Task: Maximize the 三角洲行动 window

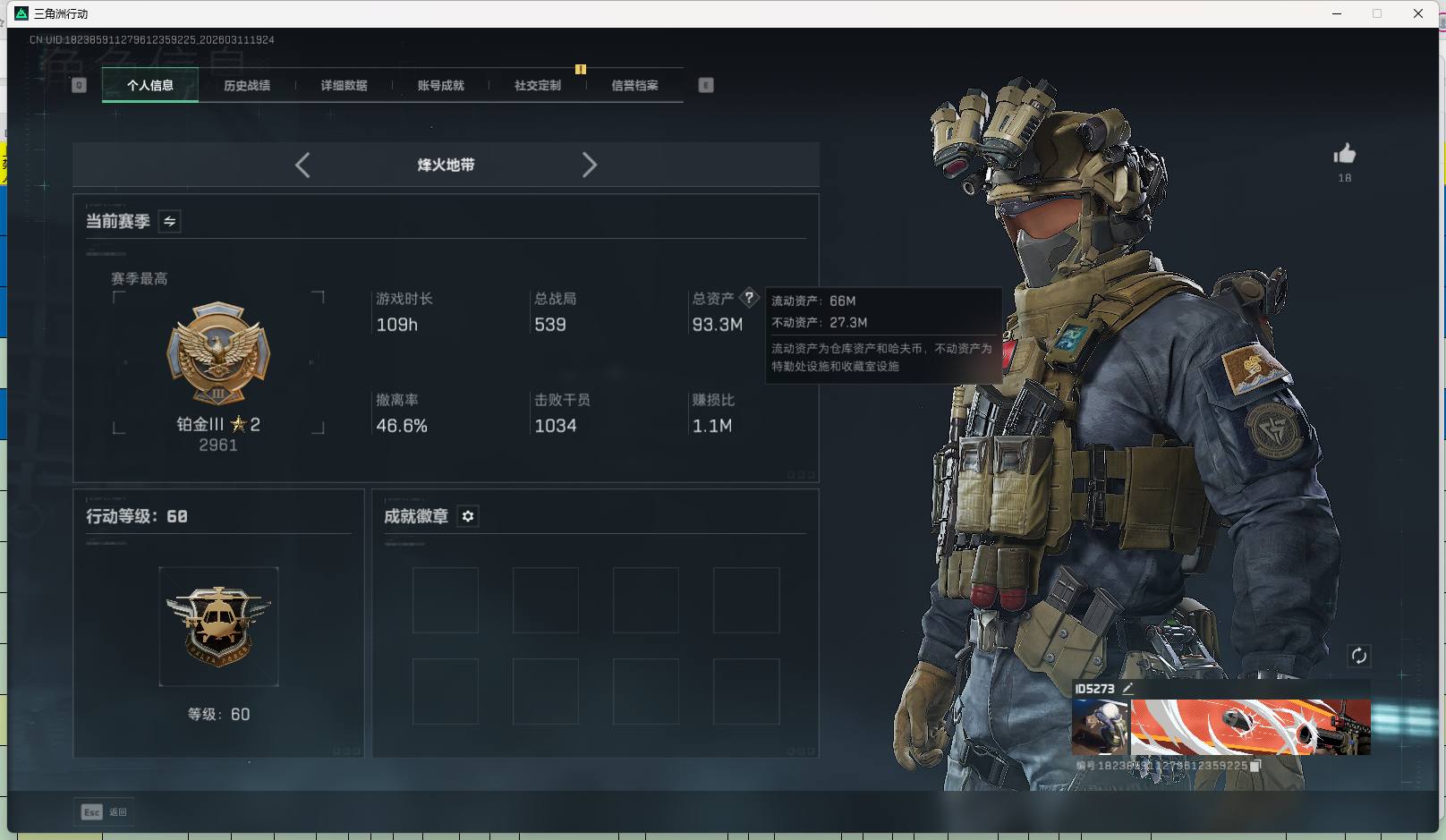Action: [1377, 13]
